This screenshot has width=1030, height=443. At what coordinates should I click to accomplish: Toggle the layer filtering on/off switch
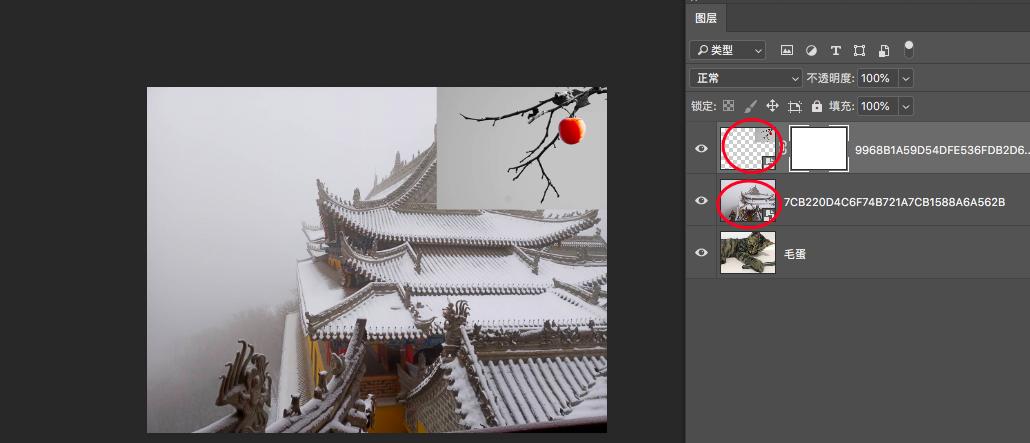[x=908, y=49]
